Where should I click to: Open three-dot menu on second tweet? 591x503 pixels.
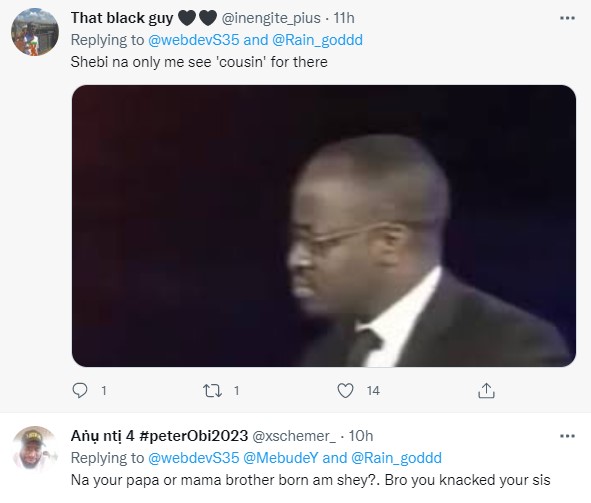(567, 436)
